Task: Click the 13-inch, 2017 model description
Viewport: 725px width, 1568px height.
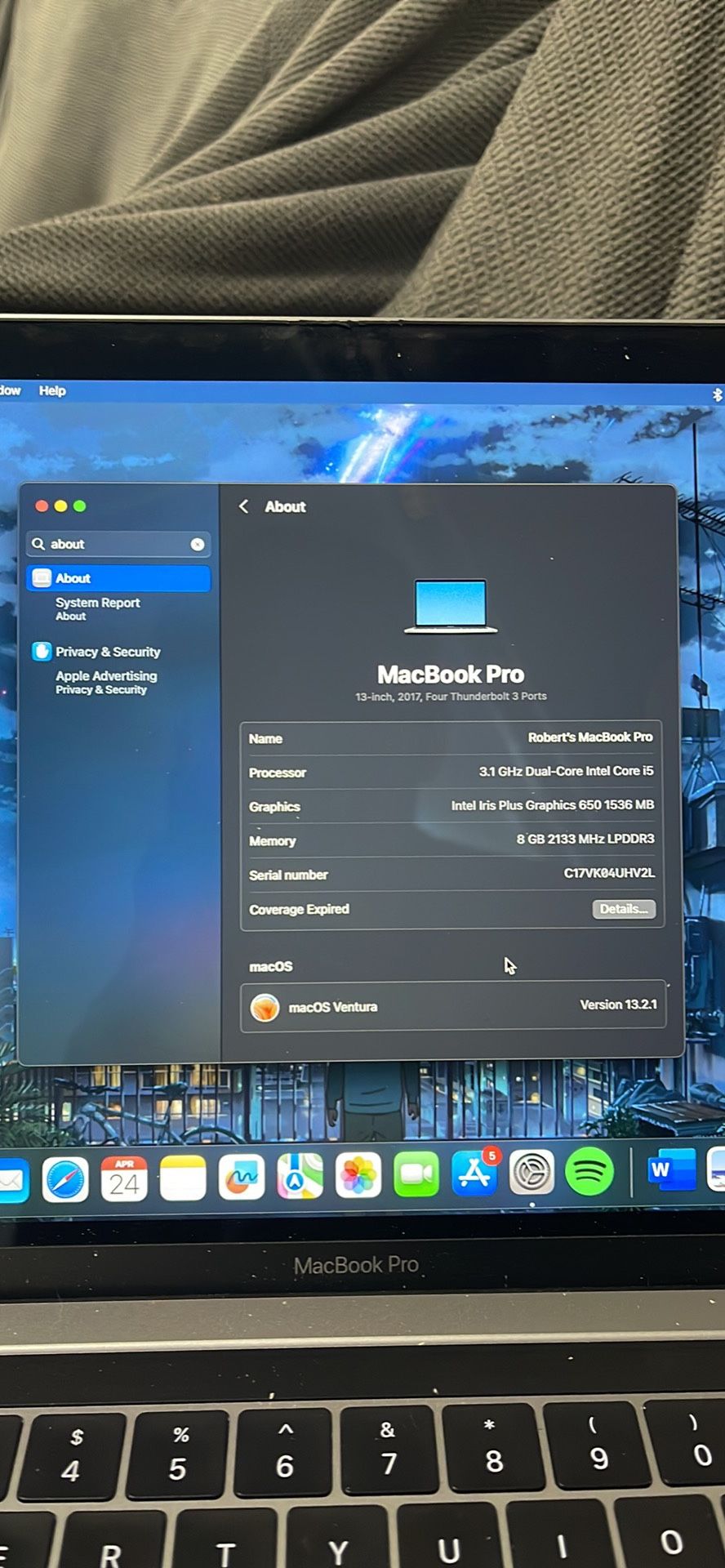Action: tap(451, 697)
